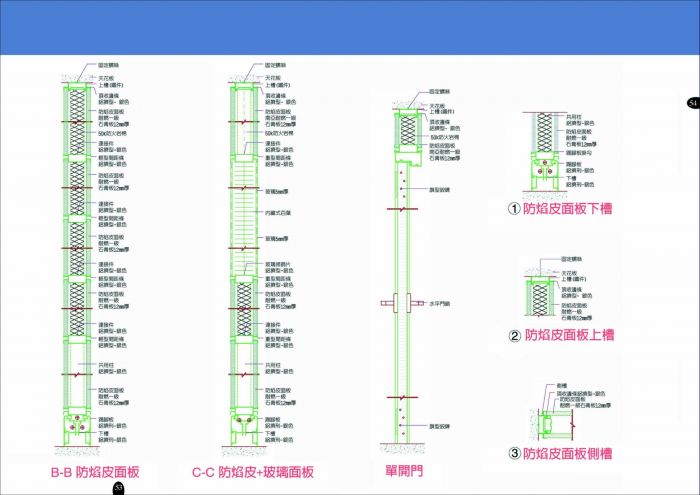
Task: Click the circled number 2 marker
Action: pyautogui.click(x=515, y=335)
